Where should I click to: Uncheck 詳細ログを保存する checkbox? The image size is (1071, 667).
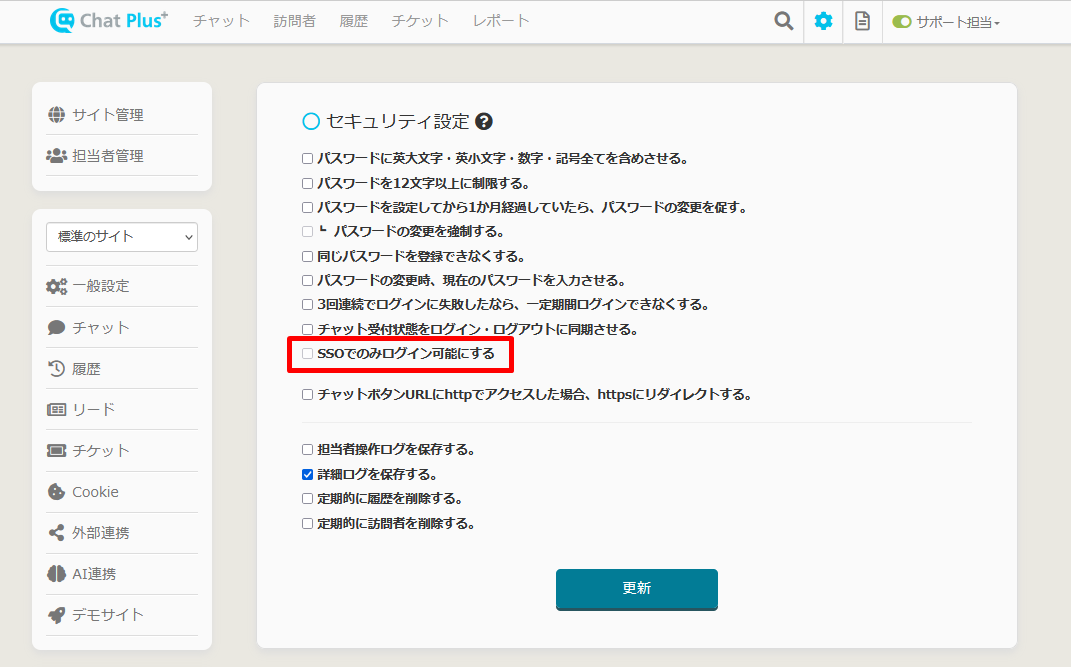coord(308,475)
